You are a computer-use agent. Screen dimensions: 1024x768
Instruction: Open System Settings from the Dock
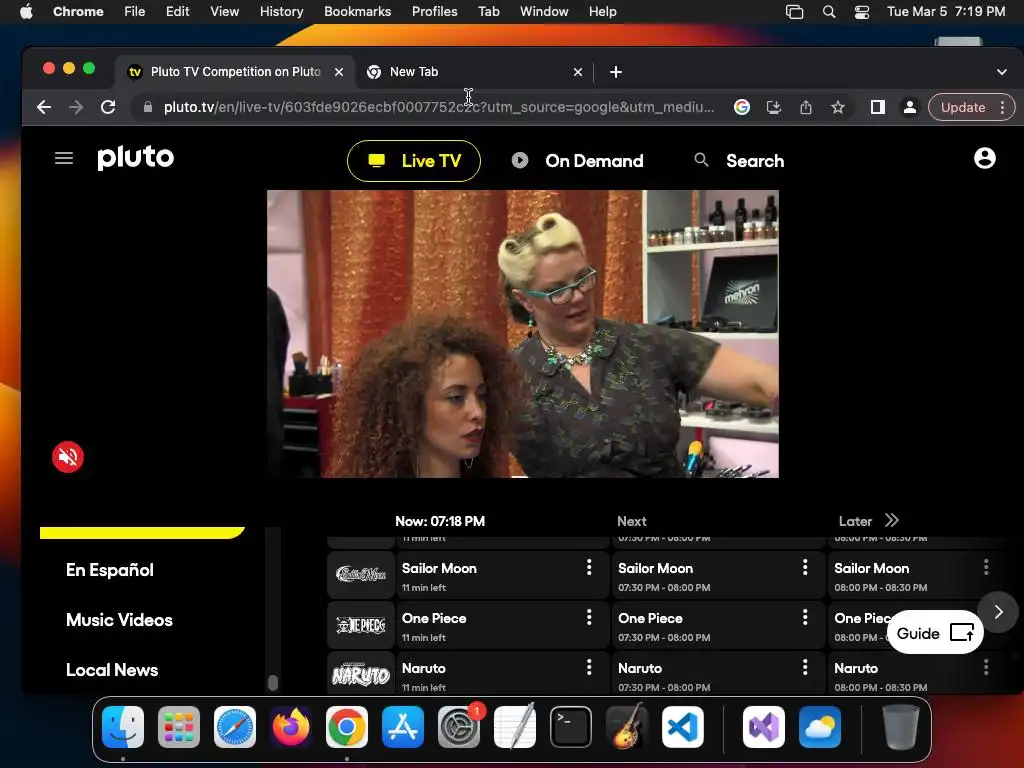[x=458, y=727]
